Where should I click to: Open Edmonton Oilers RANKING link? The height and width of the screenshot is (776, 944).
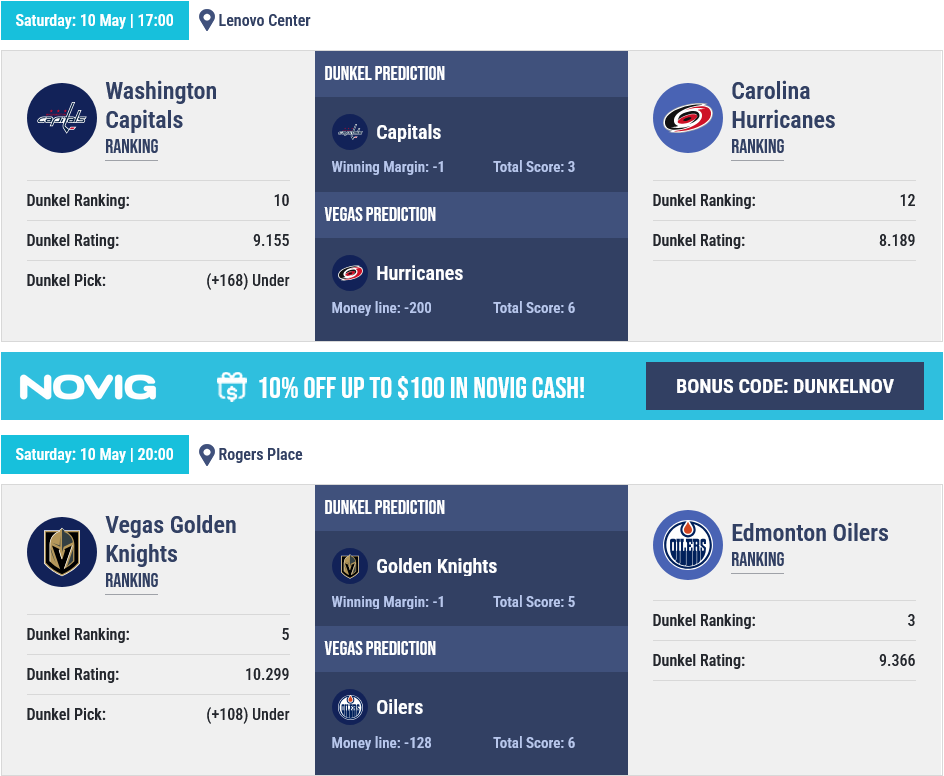tap(757, 559)
